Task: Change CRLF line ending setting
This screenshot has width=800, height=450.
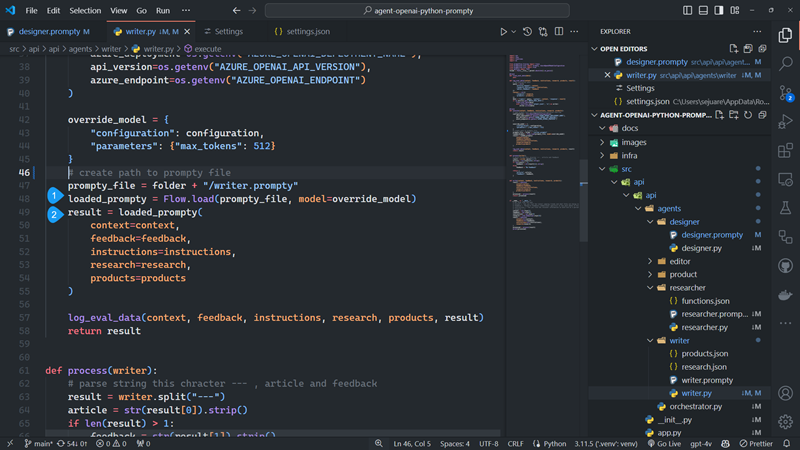Action: [x=515, y=443]
